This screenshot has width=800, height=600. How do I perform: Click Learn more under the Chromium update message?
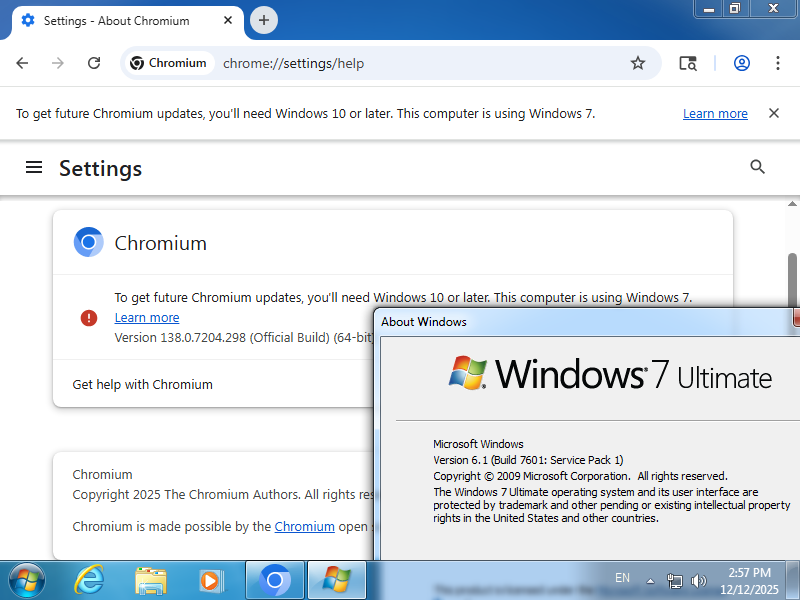pyautogui.click(x=147, y=317)
